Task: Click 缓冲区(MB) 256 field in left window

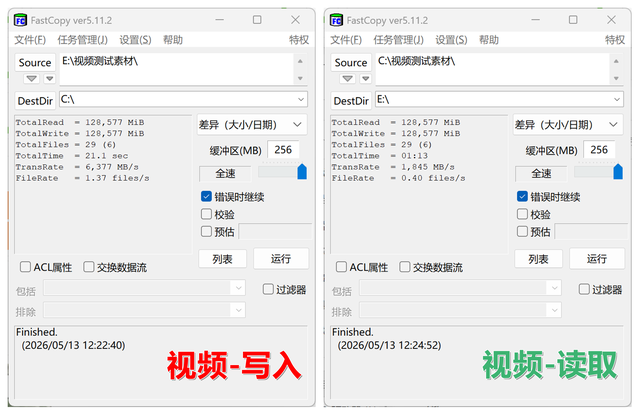Action: coord(283,150)
